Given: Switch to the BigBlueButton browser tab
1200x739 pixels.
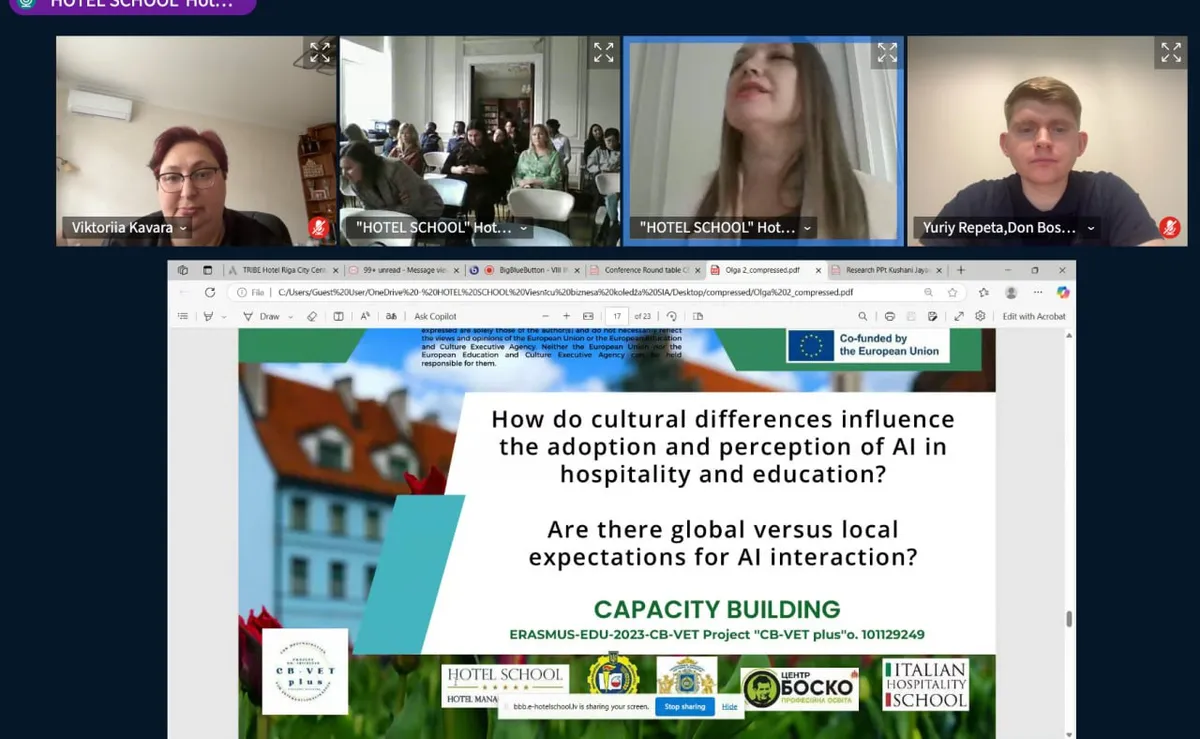Looking at the screenshot, I should coord(526,270).
